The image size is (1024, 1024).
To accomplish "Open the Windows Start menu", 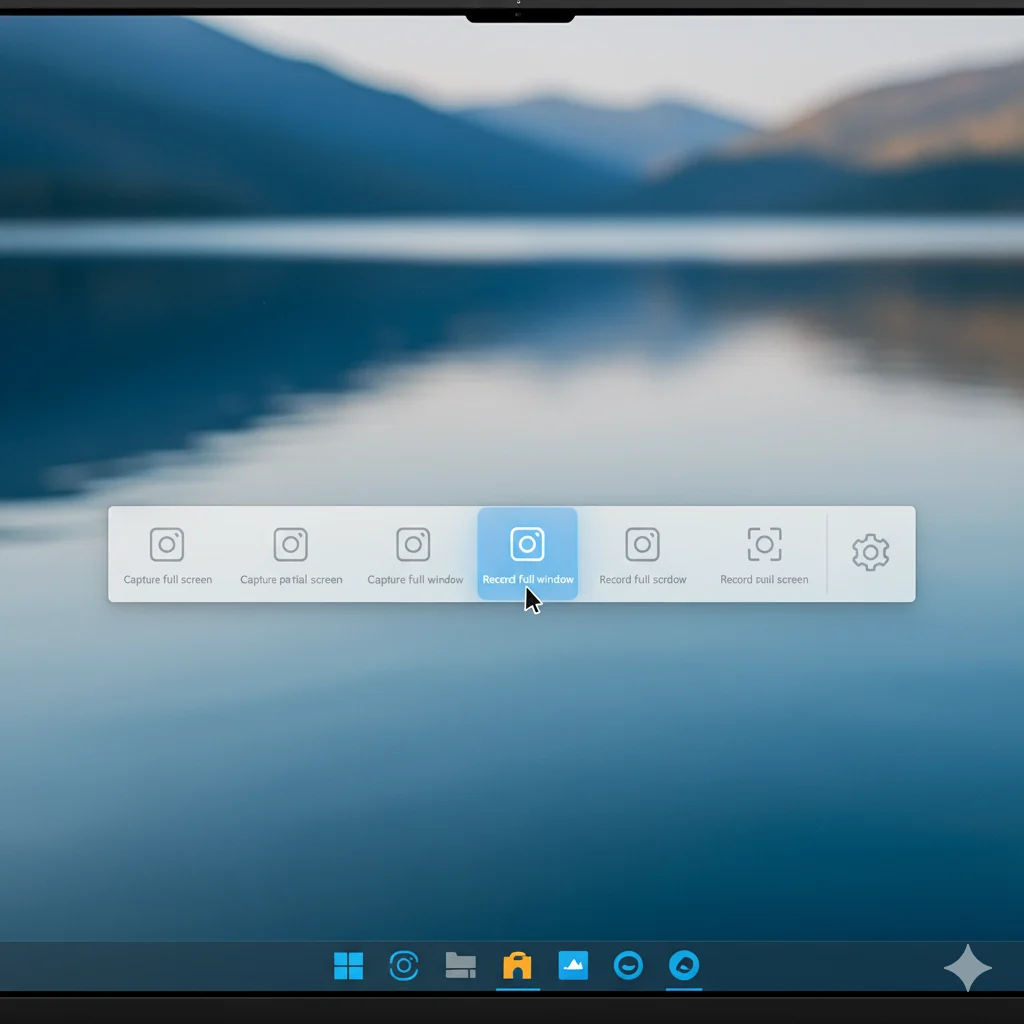I will coord(348,966).
